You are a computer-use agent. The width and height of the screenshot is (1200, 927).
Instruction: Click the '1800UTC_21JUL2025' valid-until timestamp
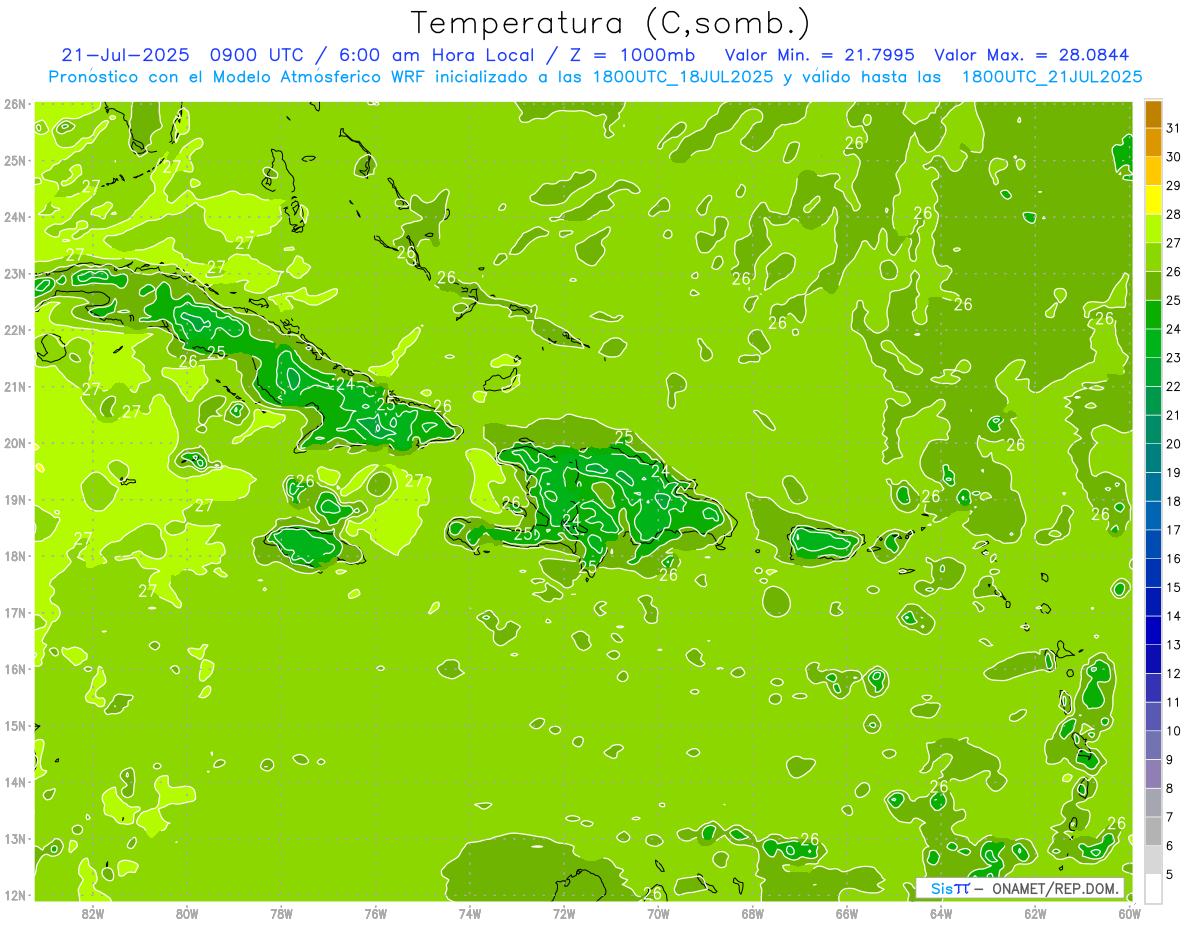pyautogui.click(x=1051, y=77)
